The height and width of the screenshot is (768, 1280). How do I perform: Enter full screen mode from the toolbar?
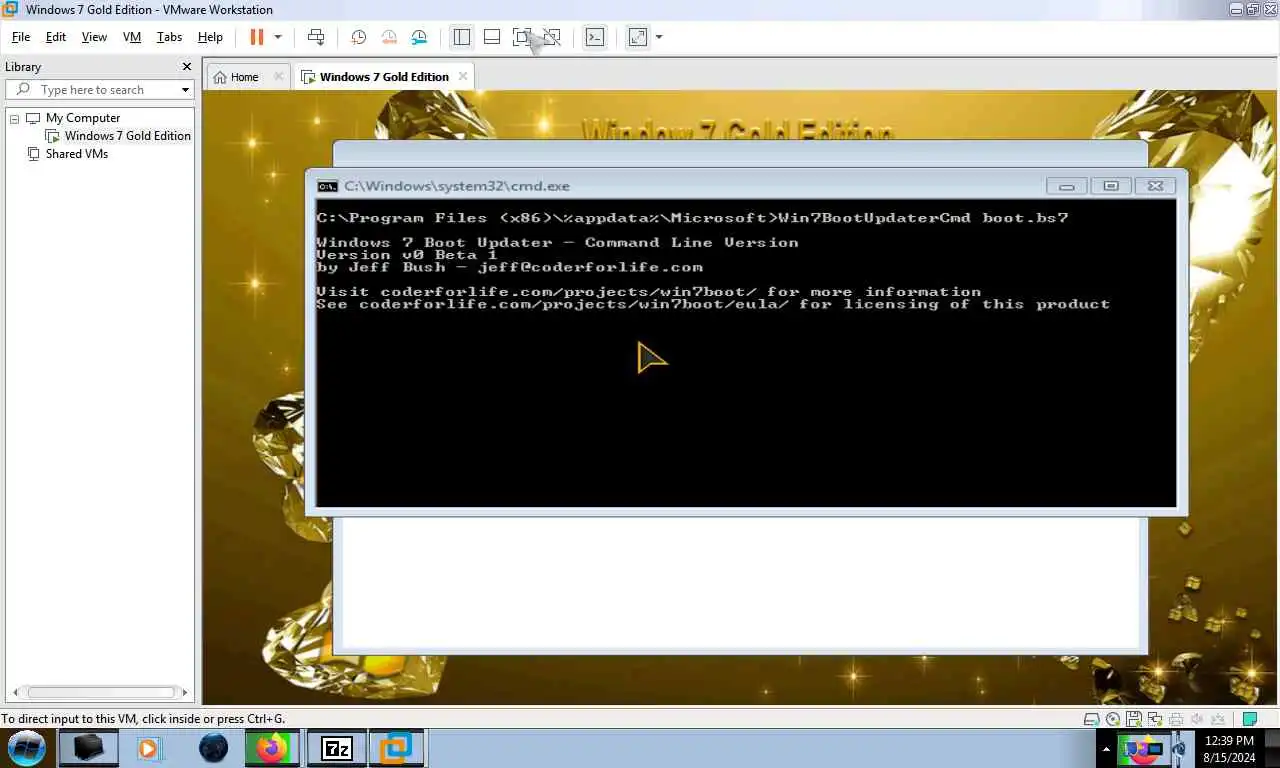(x=522, y=37)
